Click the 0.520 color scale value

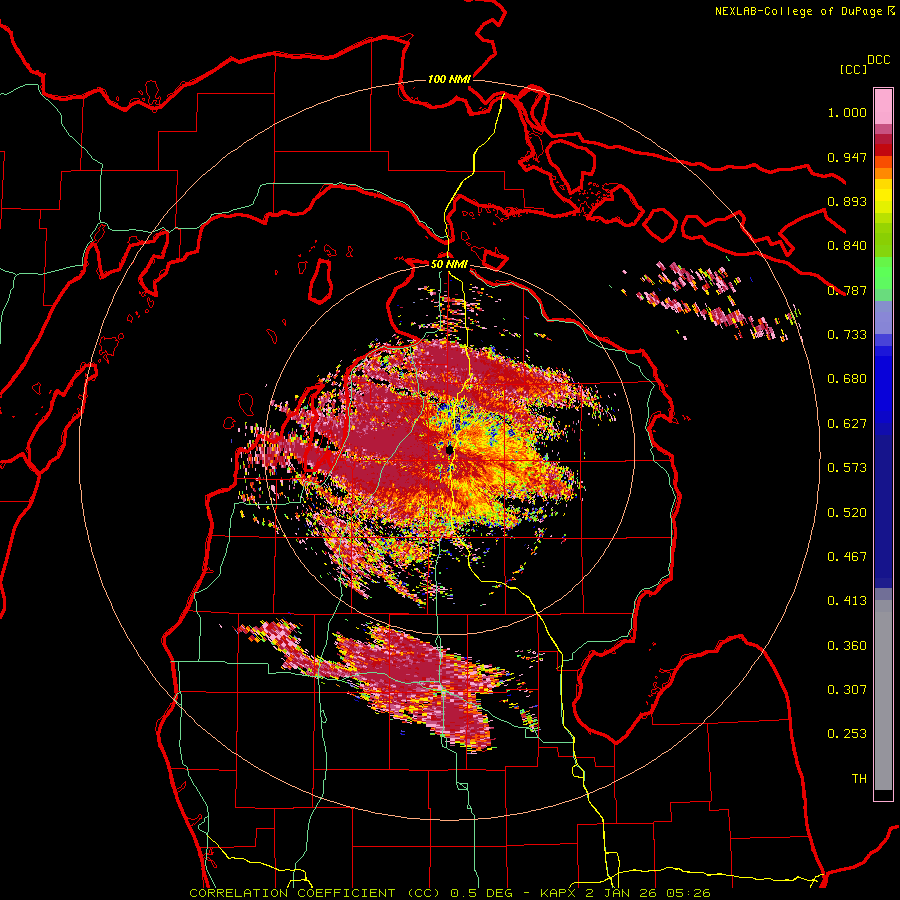point(847,513)
